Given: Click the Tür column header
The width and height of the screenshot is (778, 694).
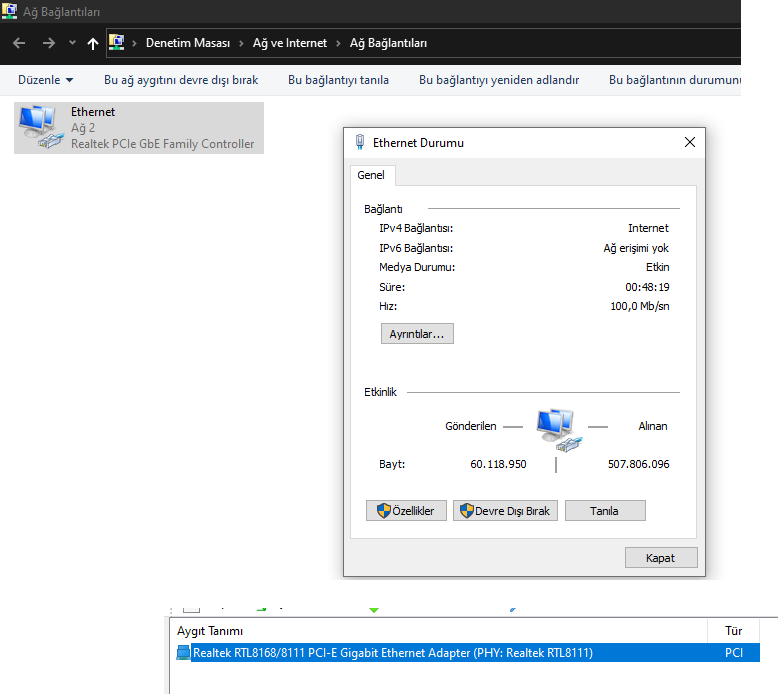Looking at the screenshot, I should pos(733,631).
